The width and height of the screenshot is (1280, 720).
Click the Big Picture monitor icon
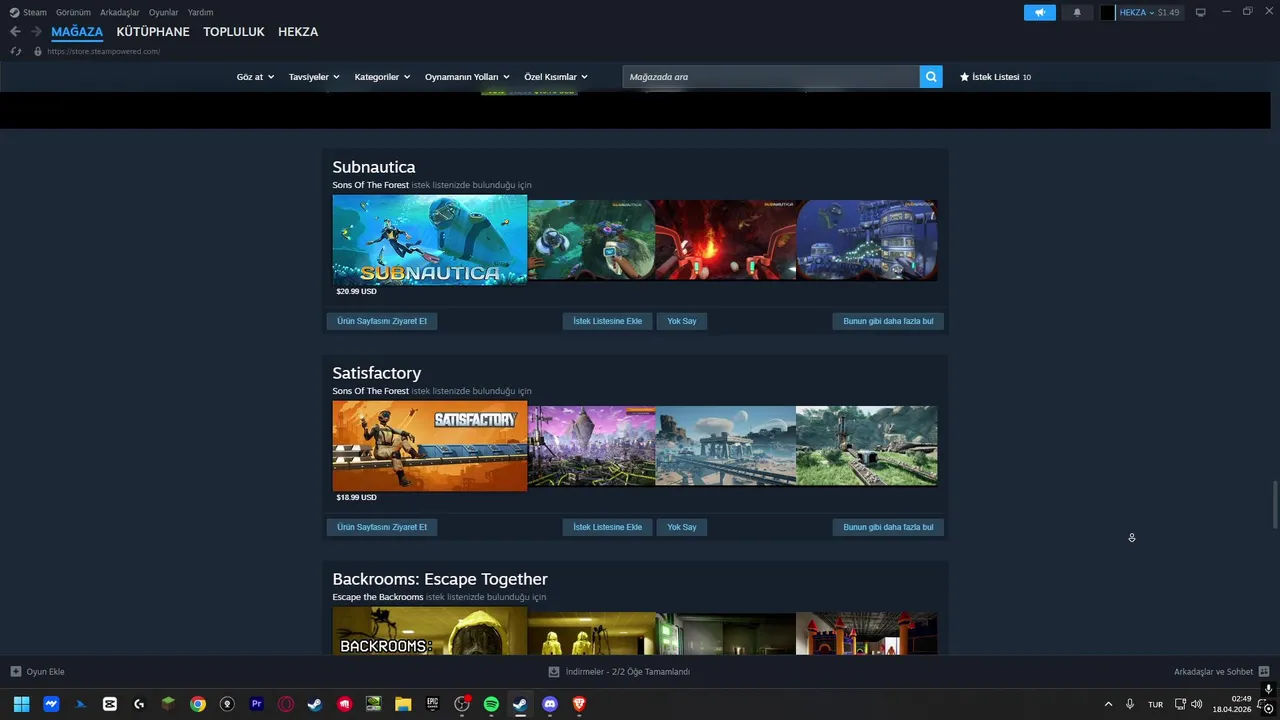tap(1201, 12)
